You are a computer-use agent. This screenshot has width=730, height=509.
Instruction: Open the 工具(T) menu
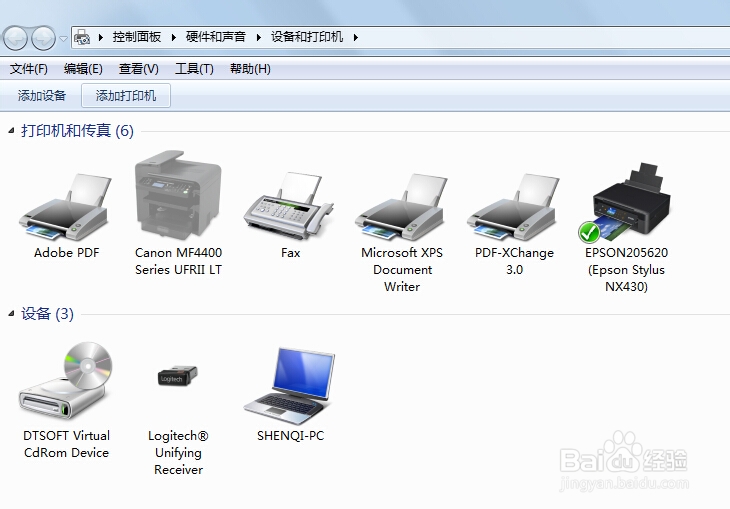[194, 69]
